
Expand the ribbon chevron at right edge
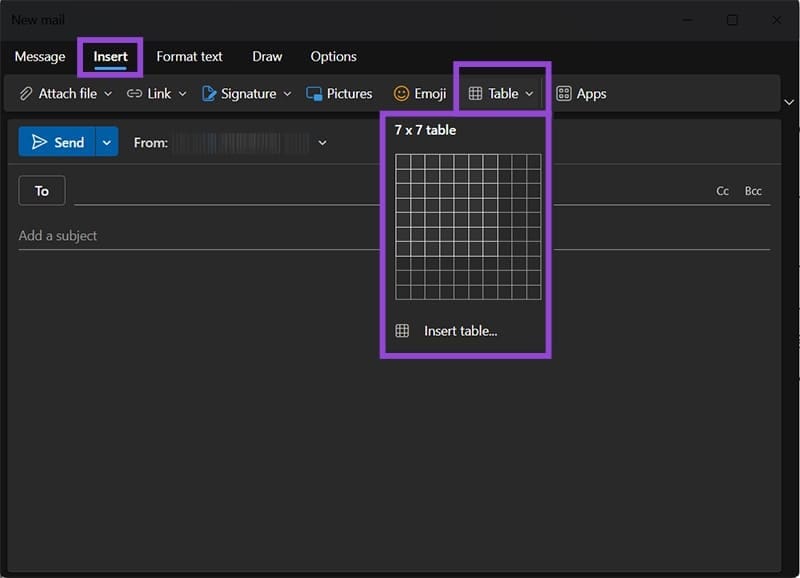click(x=789, y=102)
